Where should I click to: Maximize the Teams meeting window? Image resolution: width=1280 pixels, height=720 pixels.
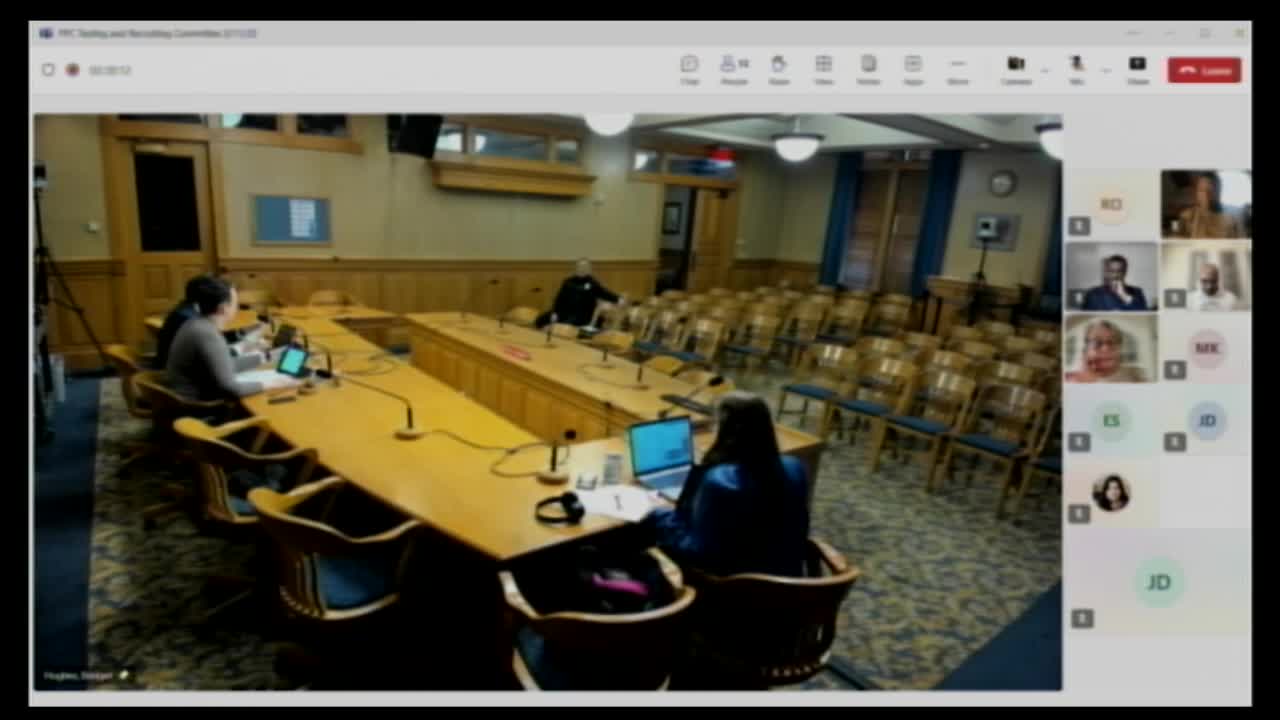(x=1204, y=33)
